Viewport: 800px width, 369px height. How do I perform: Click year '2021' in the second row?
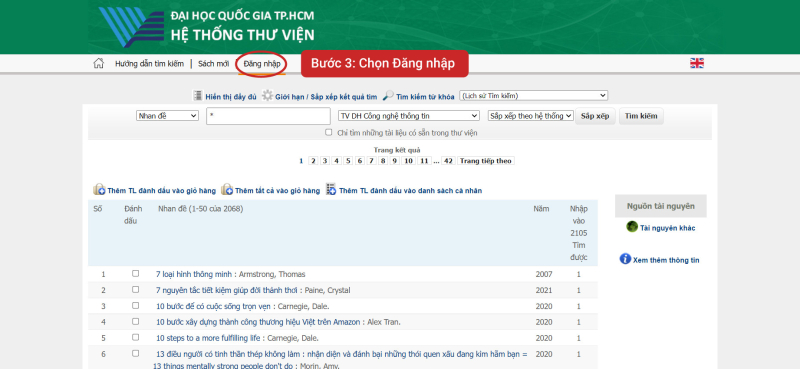544,290
